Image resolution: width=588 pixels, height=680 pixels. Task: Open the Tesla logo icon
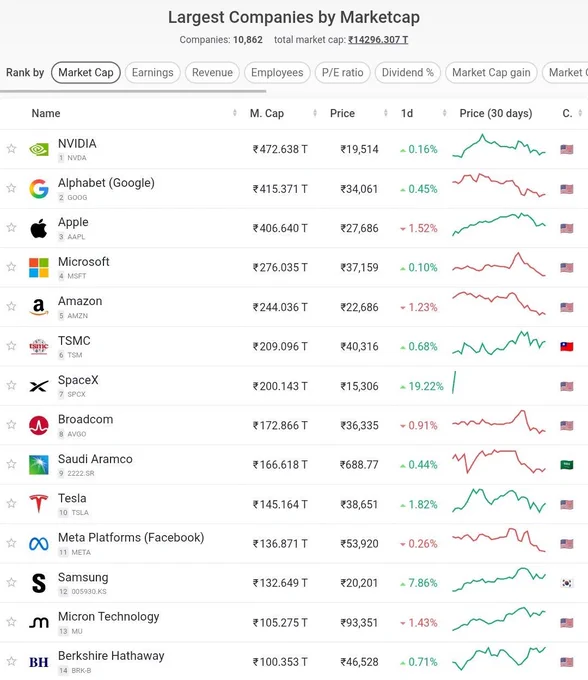click(x=39, y=504)
